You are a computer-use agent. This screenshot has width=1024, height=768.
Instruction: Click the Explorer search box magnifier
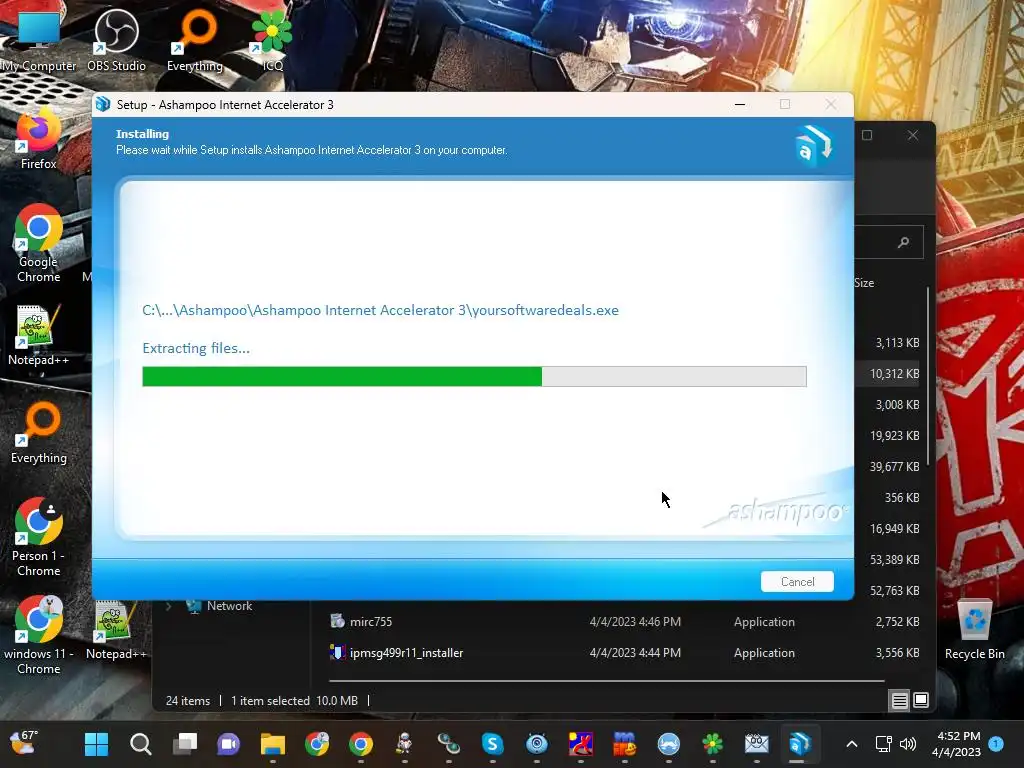pyautogui.click(x=903, y=242)
